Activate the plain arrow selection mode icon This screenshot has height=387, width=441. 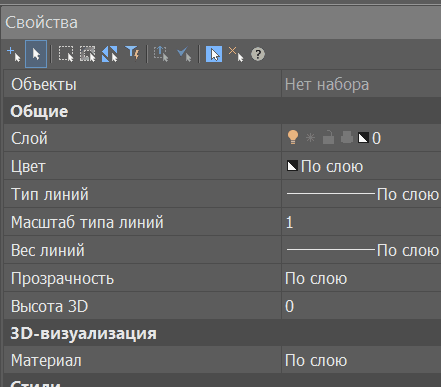coord(36,54)
